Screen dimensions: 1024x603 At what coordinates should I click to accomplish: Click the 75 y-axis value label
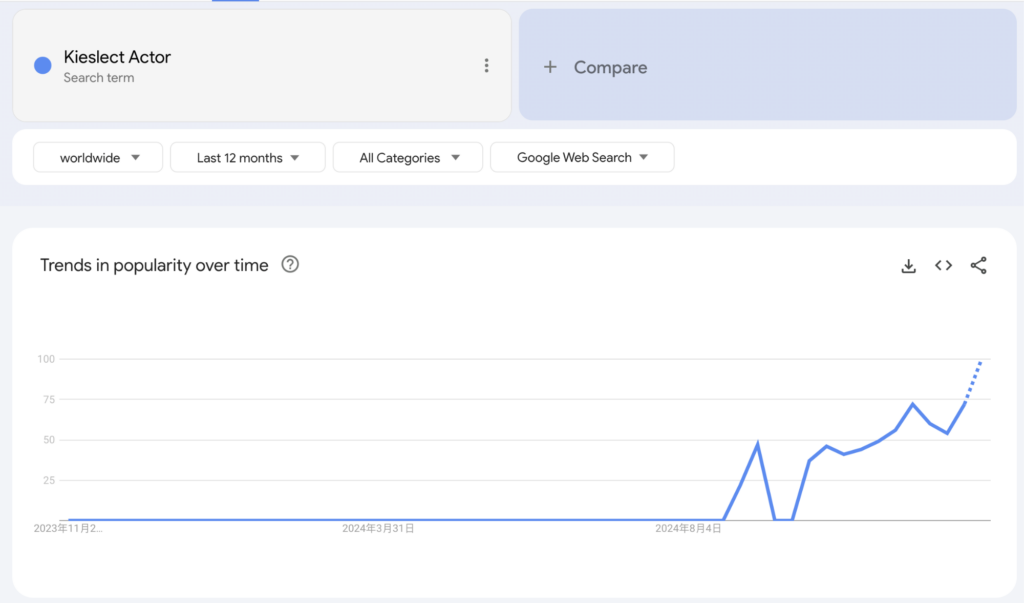pyautogui.click(x=49, y=399)
